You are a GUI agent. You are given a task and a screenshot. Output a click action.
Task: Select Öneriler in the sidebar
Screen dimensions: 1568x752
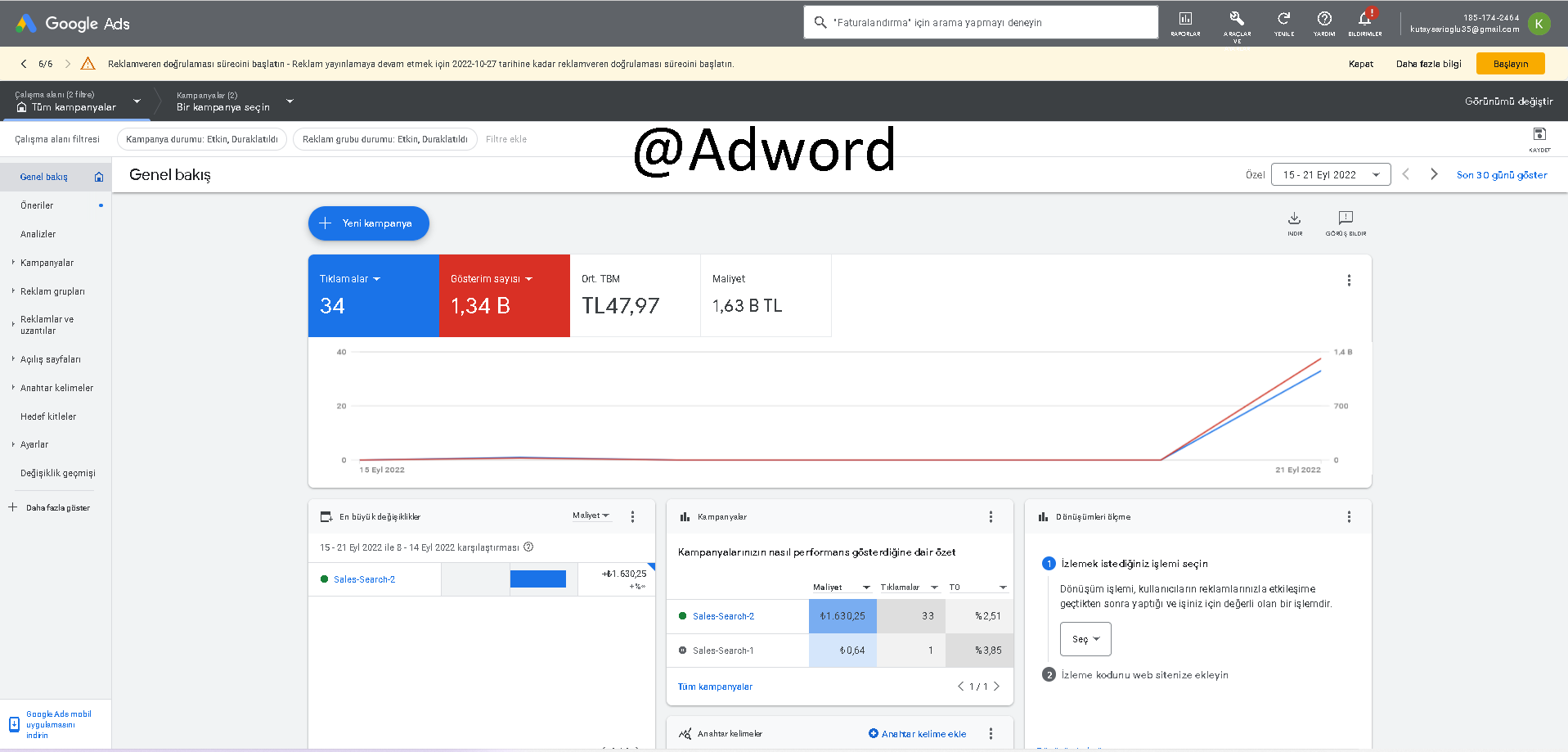37,205
